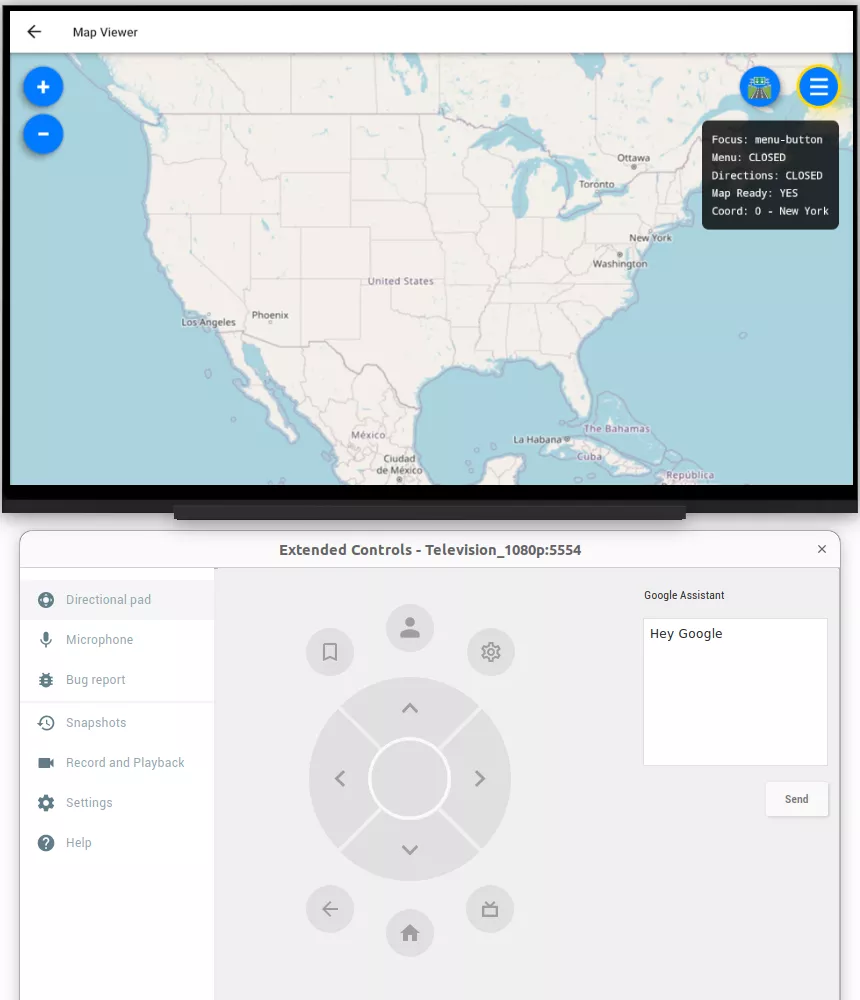Screen dimensions: 860x1000
Task: Select the Microphone icon in the sidebar
Action: point(44,639)
